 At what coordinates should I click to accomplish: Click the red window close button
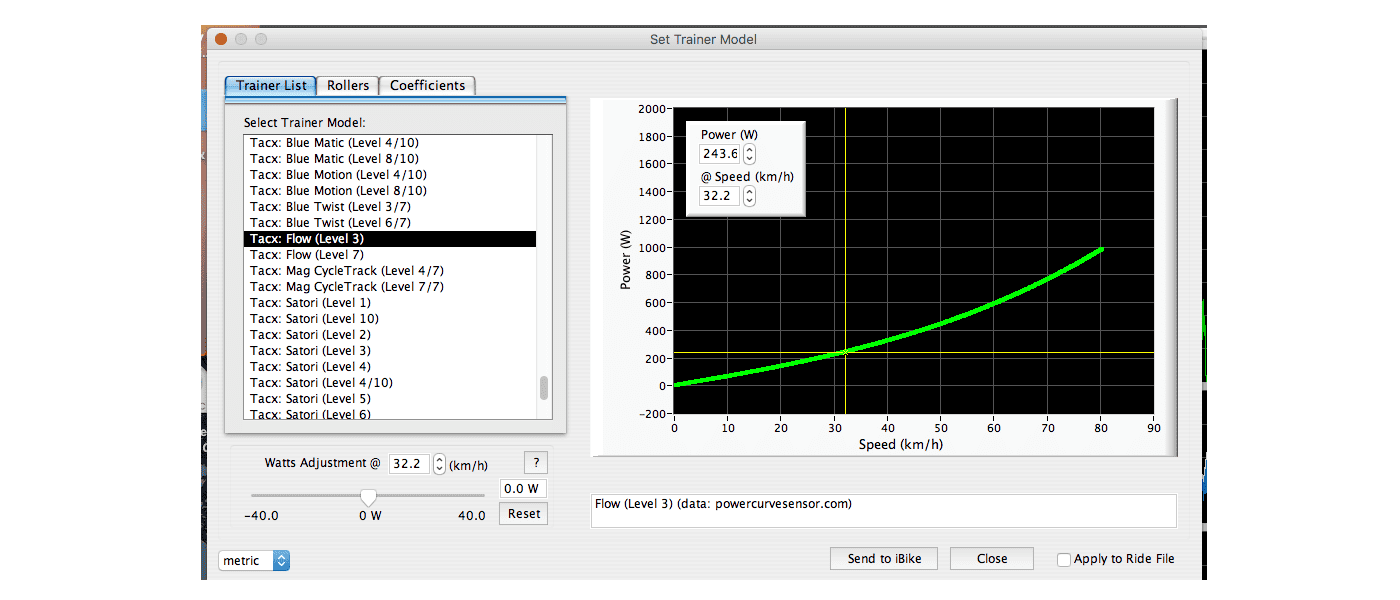coord(221,39)
